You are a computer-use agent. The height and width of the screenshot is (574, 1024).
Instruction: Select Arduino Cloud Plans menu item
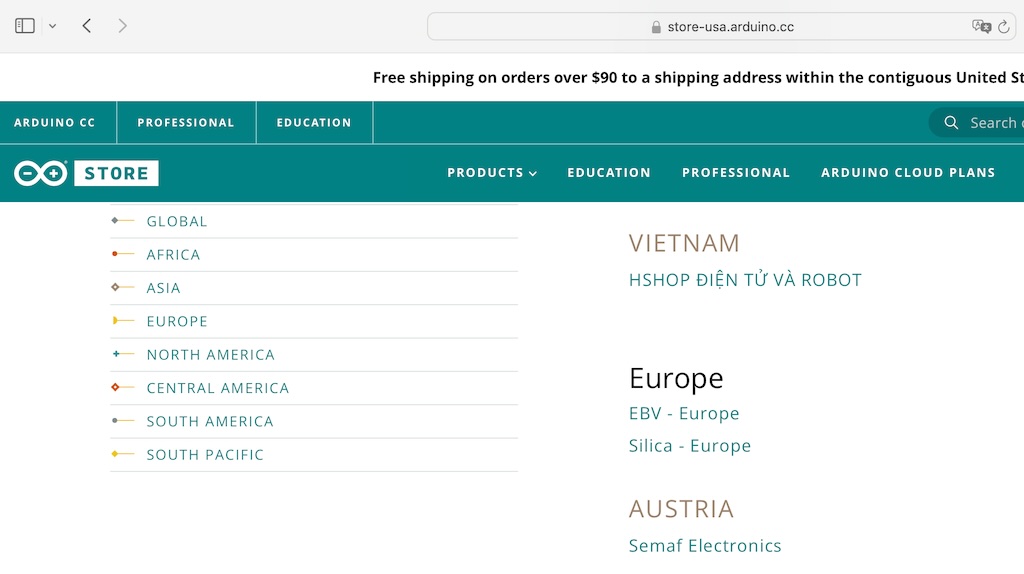click(x=907, y=173)
